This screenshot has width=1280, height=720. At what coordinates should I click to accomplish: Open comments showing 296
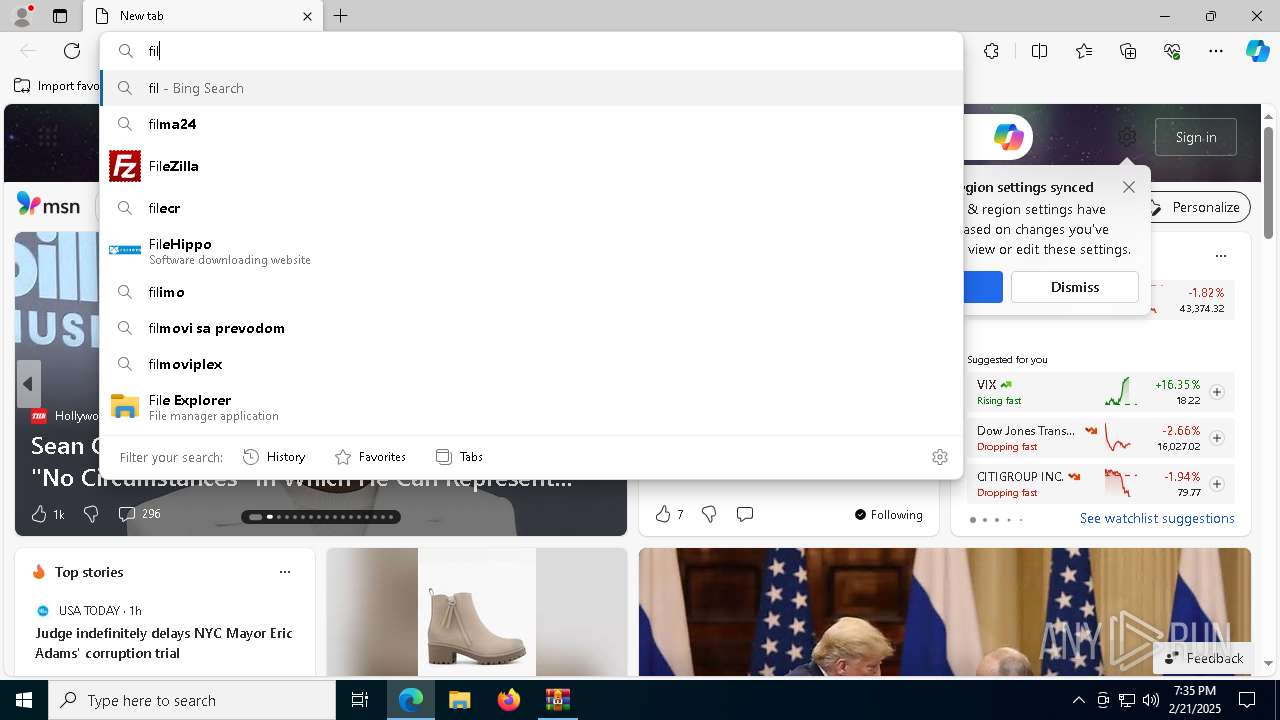pyautogui.click(x=139, y=514)
